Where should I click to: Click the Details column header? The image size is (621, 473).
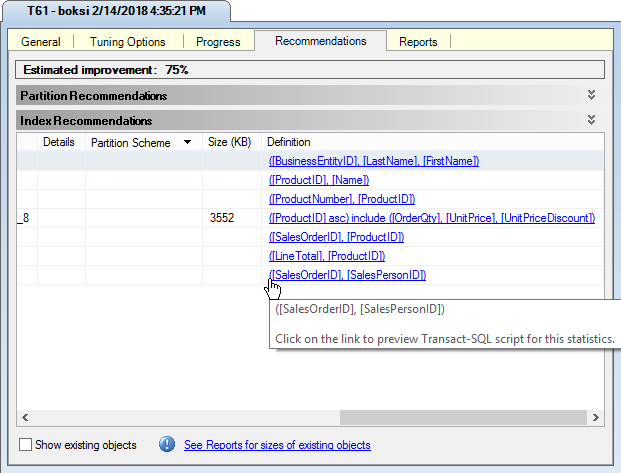[x=59, y=142]
